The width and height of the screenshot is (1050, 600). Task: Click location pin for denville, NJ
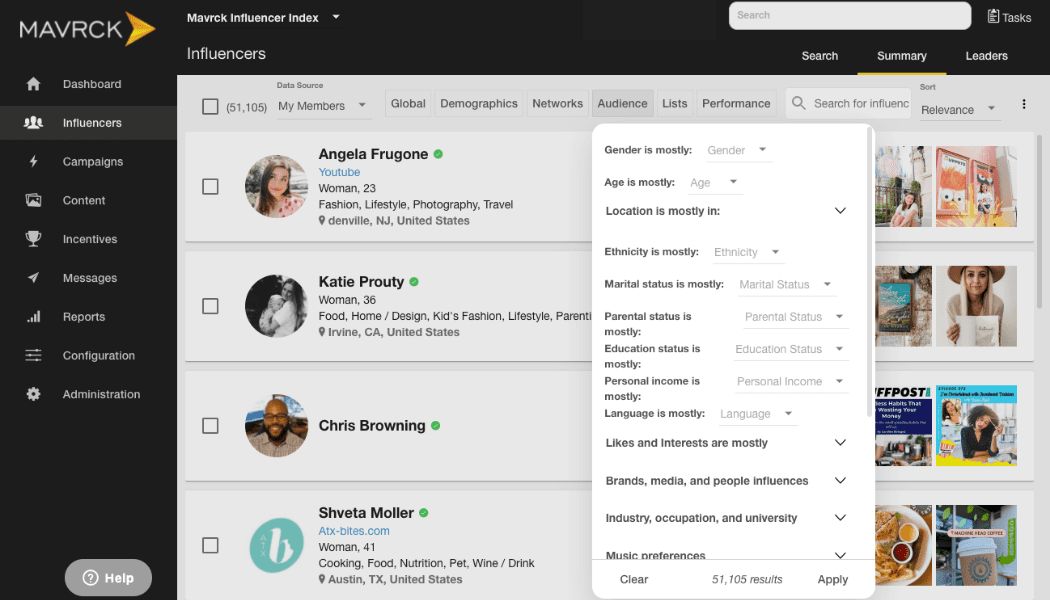click(x=322, y=220)
